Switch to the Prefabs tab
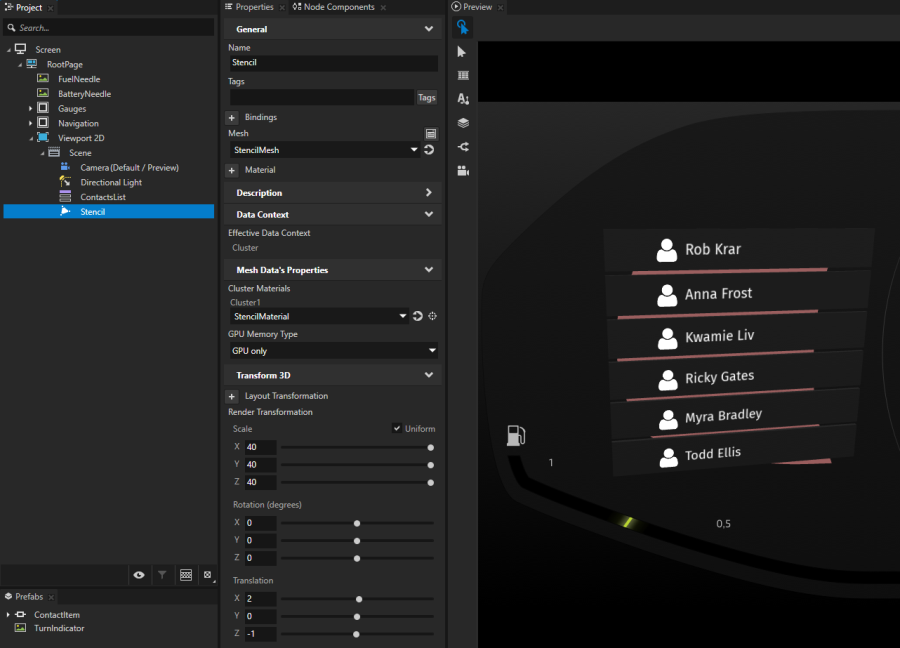The width and height of the screenshot is (900, 648). coord(28,596)
